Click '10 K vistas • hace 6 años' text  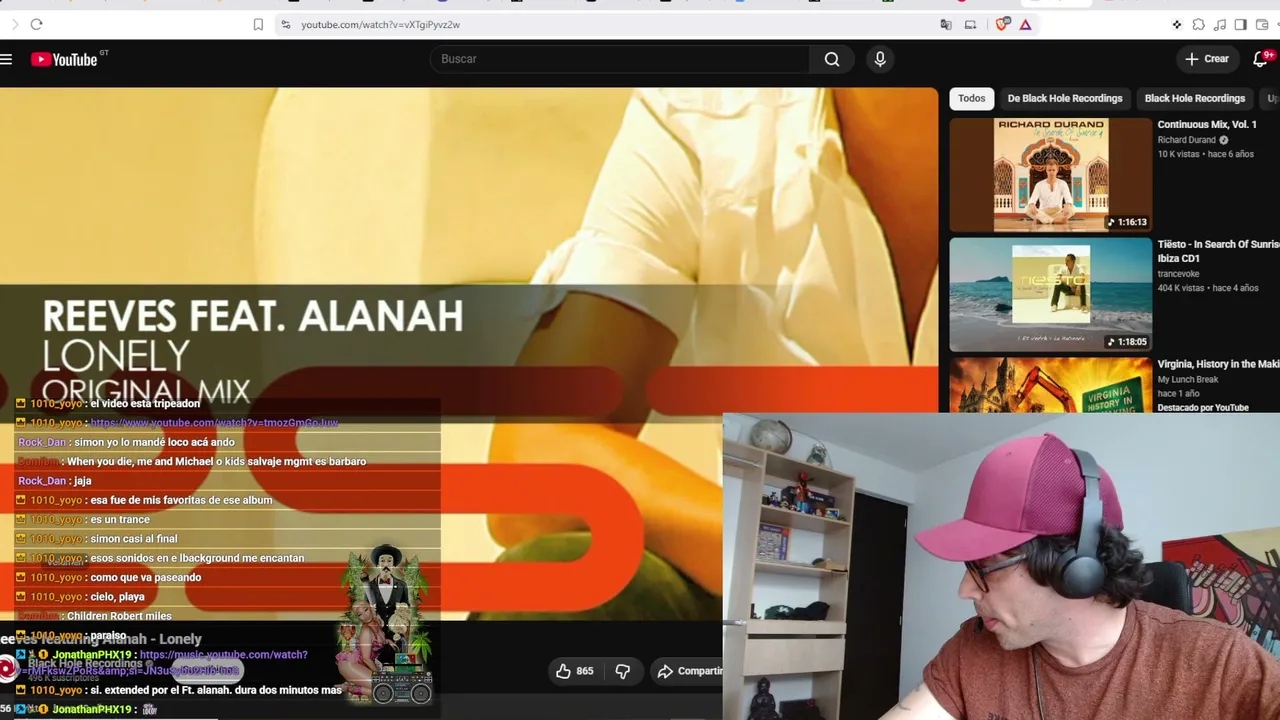click(1206, 154)
